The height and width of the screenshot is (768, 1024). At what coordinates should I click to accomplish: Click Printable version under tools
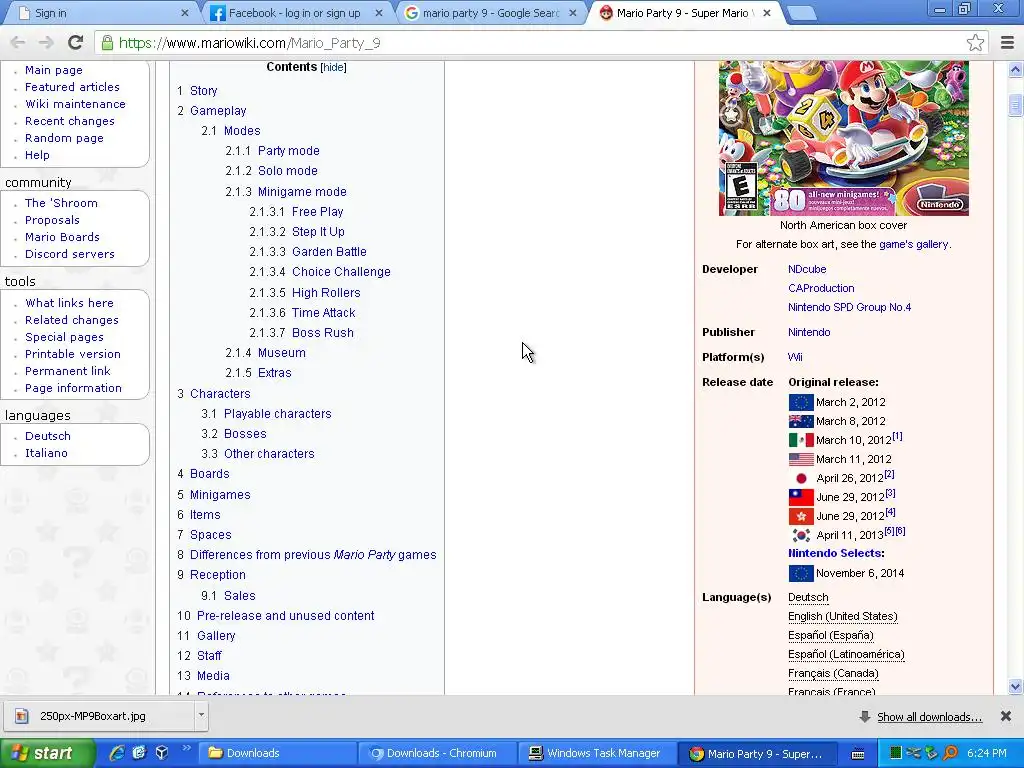(x=72, y=354)
